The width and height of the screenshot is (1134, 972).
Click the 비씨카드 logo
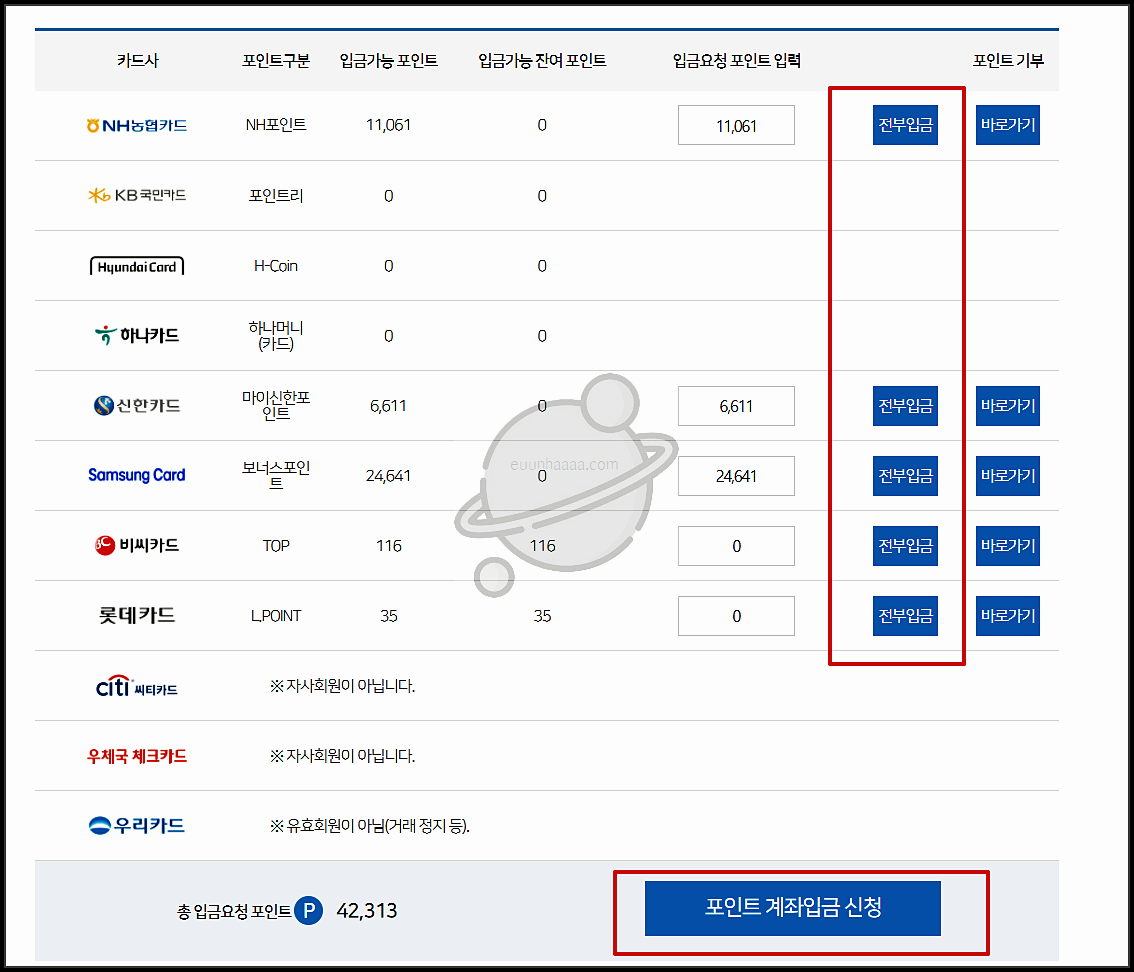[x=136, y=545]
